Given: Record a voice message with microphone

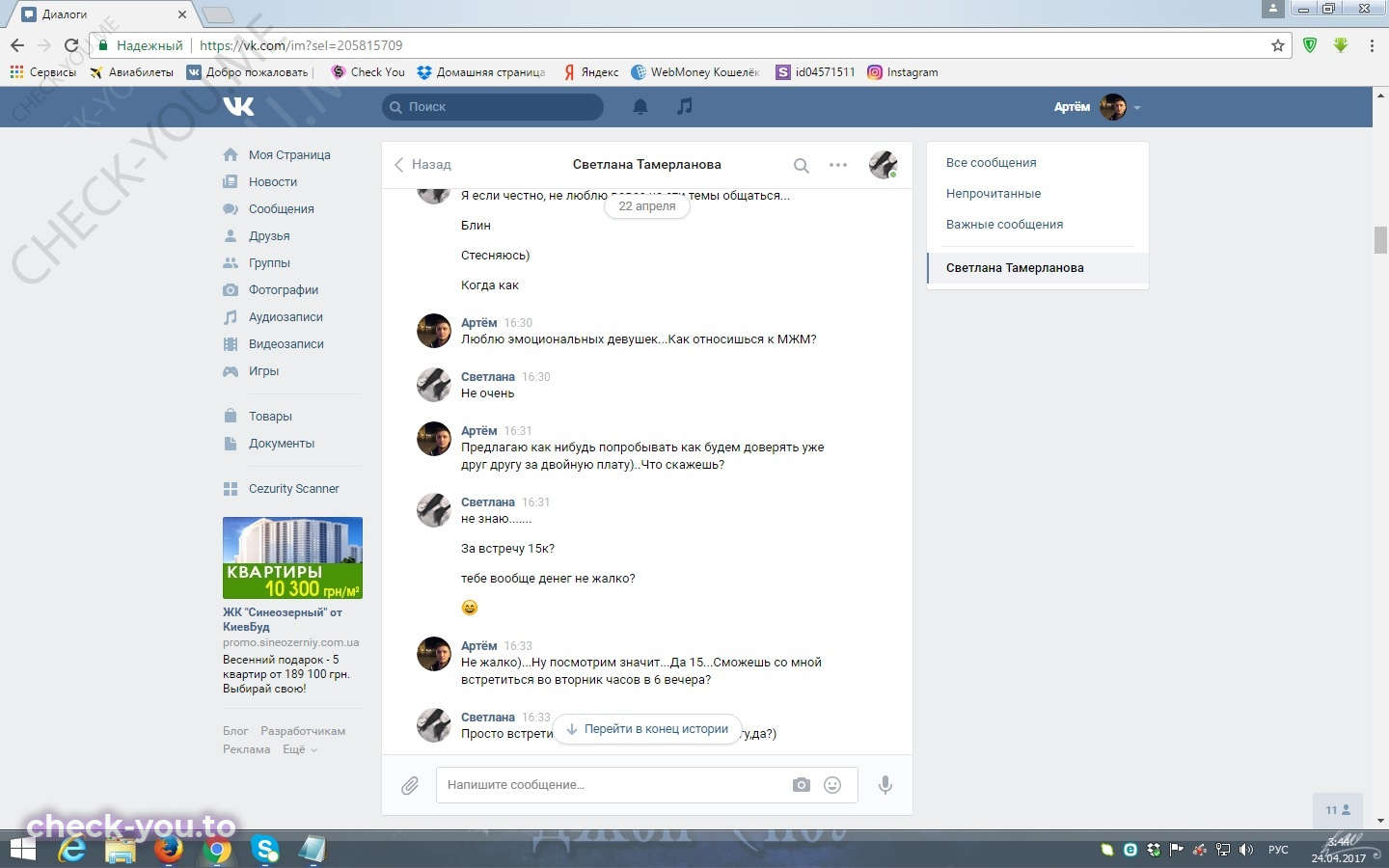Looking at the screenshot, I should click(885, 785).
